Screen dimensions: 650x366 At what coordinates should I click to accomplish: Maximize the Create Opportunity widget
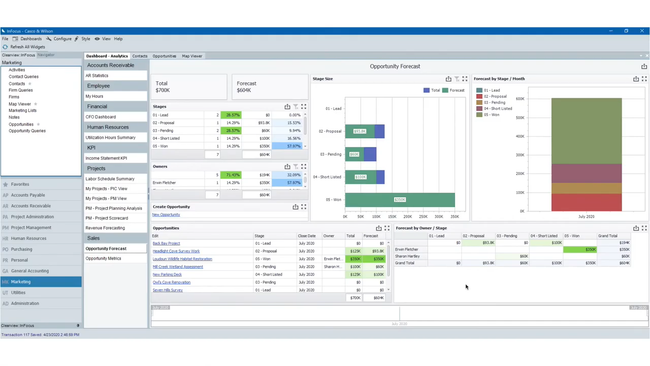[x=304, y=207]
